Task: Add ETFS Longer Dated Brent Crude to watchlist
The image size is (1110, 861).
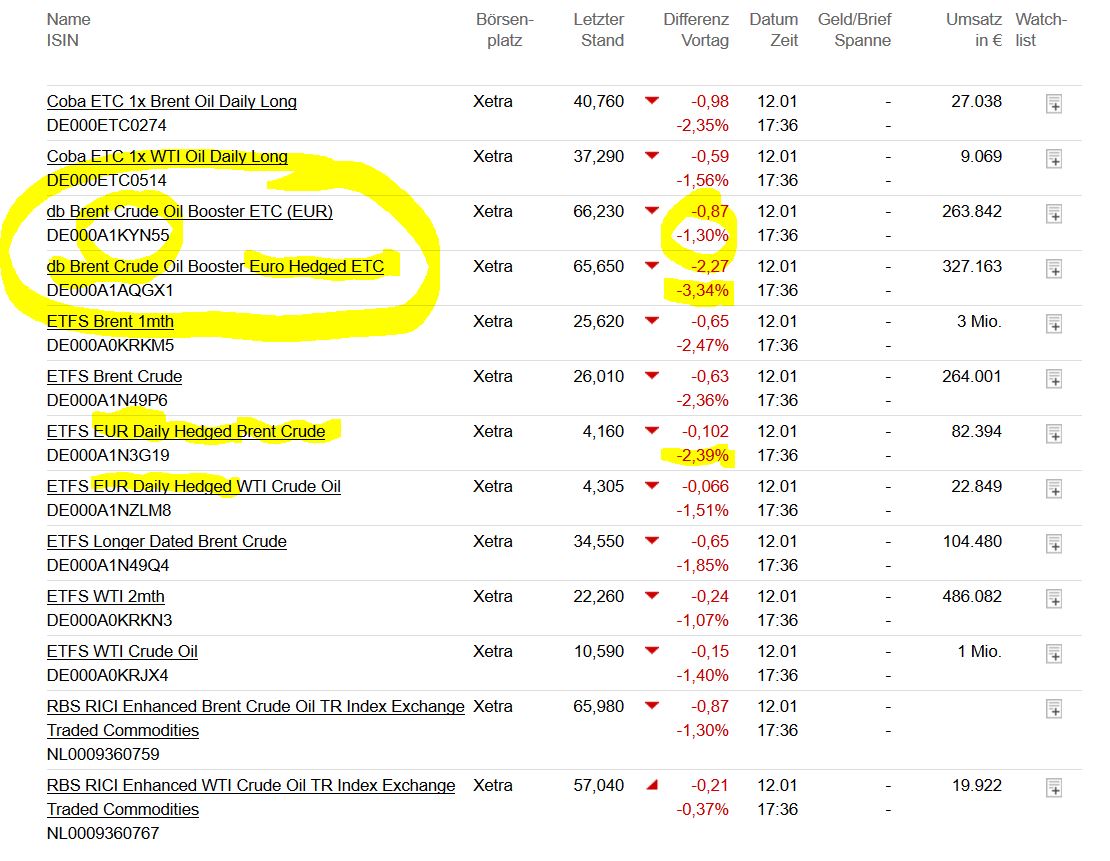Action: click(x=1053, y=543)
